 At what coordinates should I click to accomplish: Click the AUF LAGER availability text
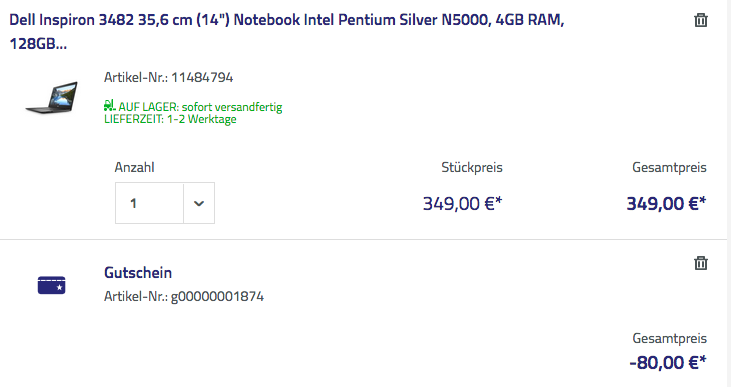(x=200, y=107)
